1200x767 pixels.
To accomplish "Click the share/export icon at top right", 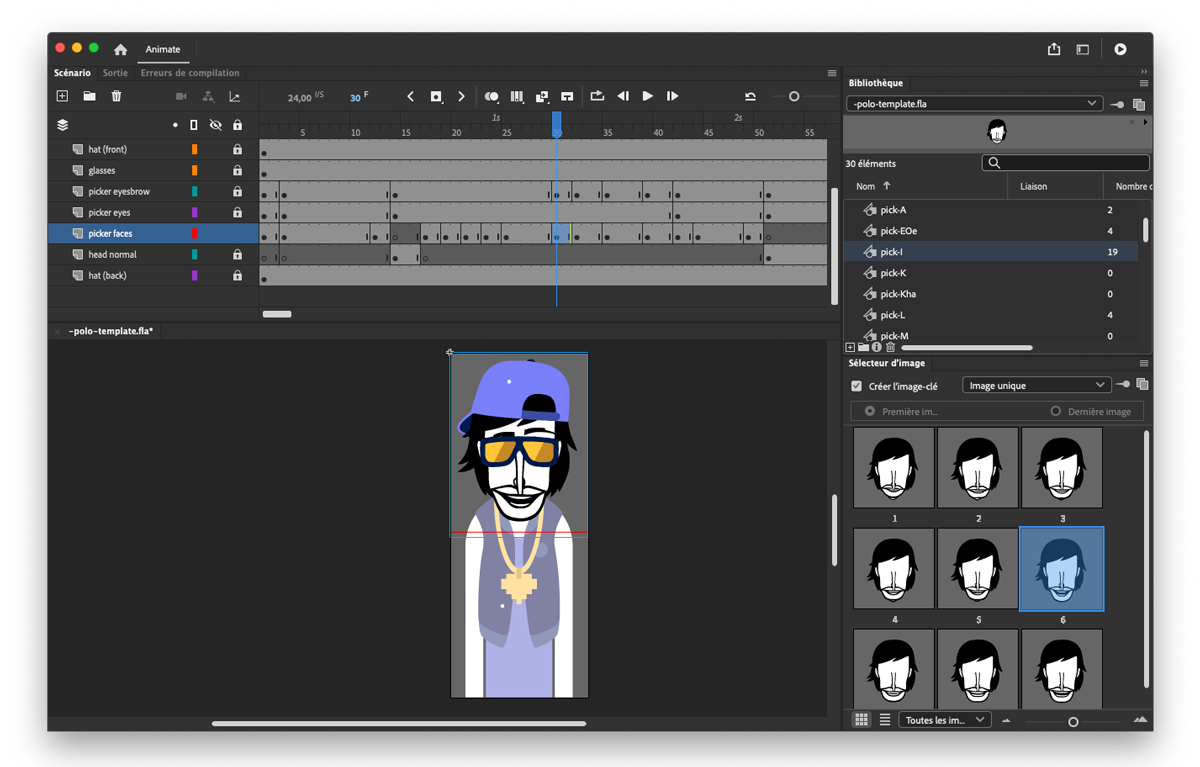I will tap(1054, 49).
